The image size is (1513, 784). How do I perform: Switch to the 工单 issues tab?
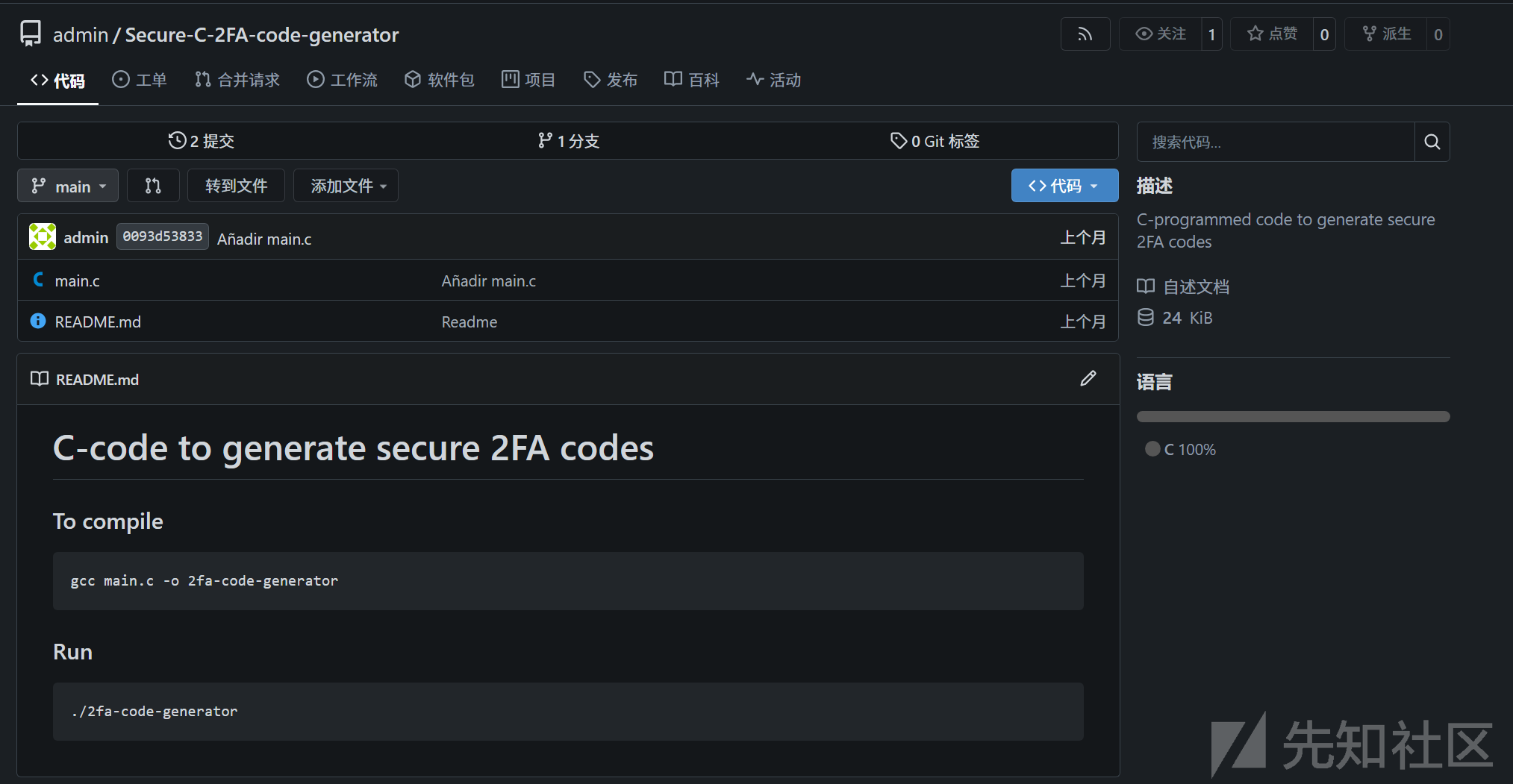140,80
